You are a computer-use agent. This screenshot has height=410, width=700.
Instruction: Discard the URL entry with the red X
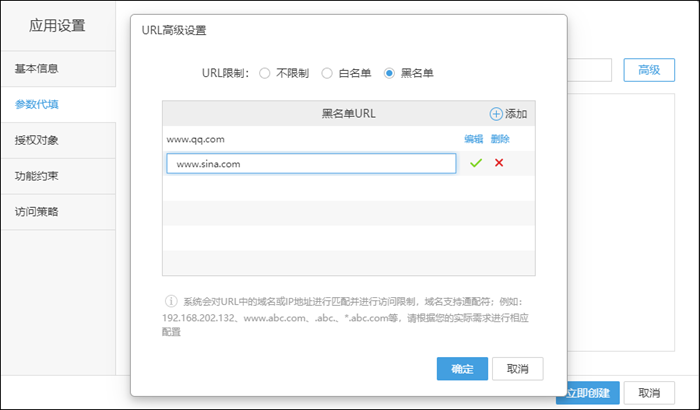[x=498, y=163]
